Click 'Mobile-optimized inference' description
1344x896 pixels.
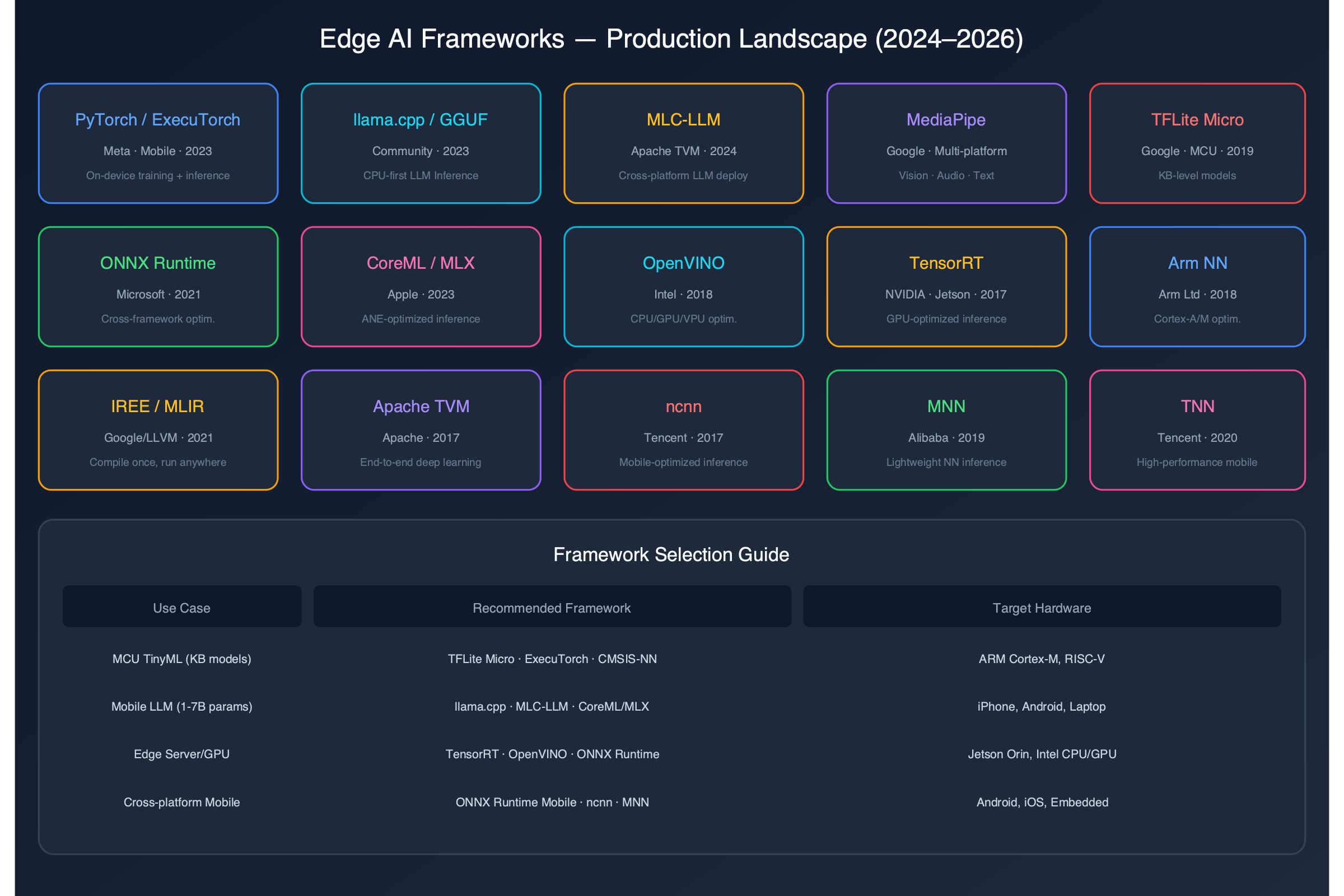[x=683, y=463]
